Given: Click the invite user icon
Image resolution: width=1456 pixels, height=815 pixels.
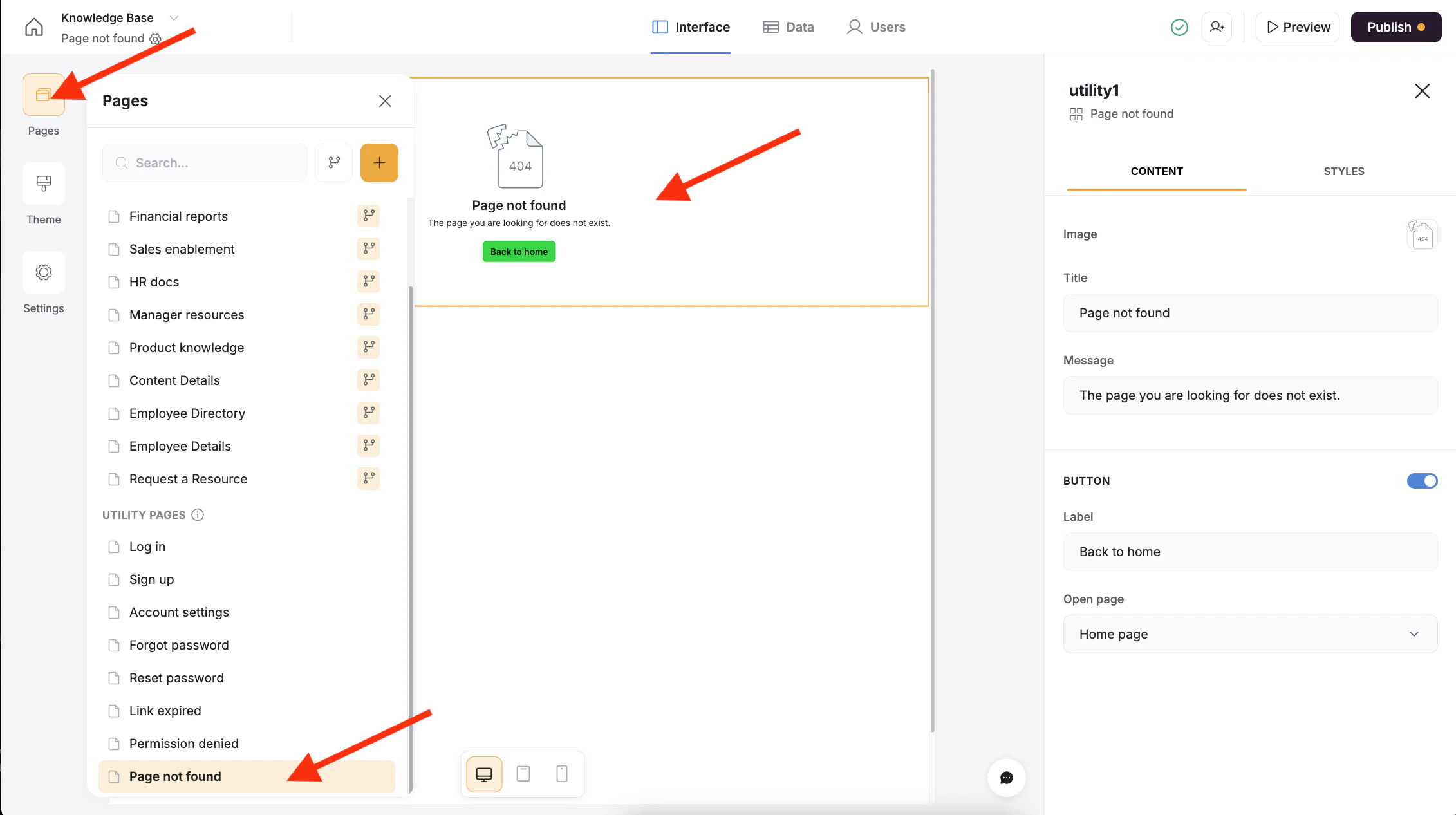Looking at the screenshot, I should click(x=1216, y=27).
